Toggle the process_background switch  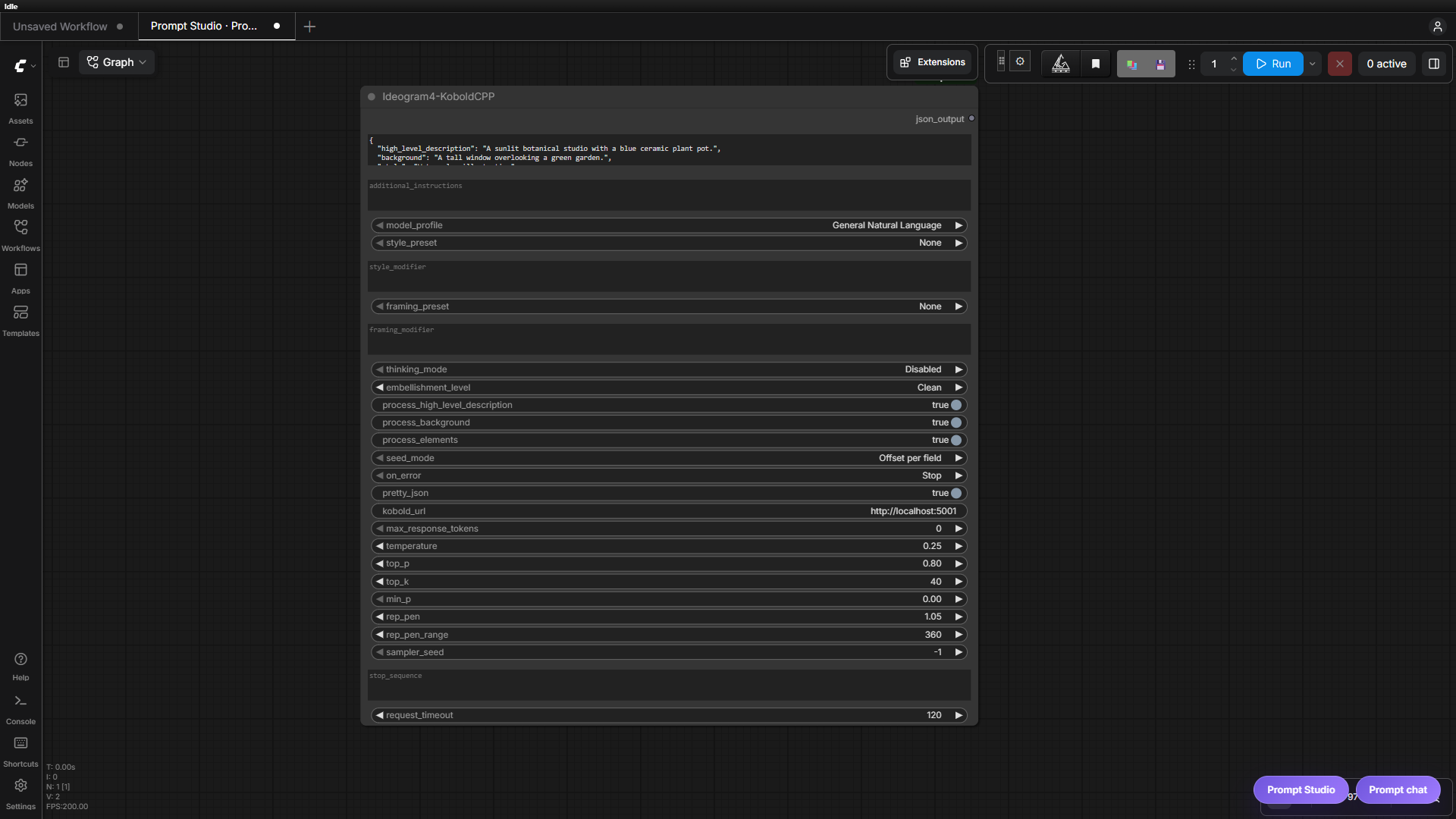[x=956, y=422]
